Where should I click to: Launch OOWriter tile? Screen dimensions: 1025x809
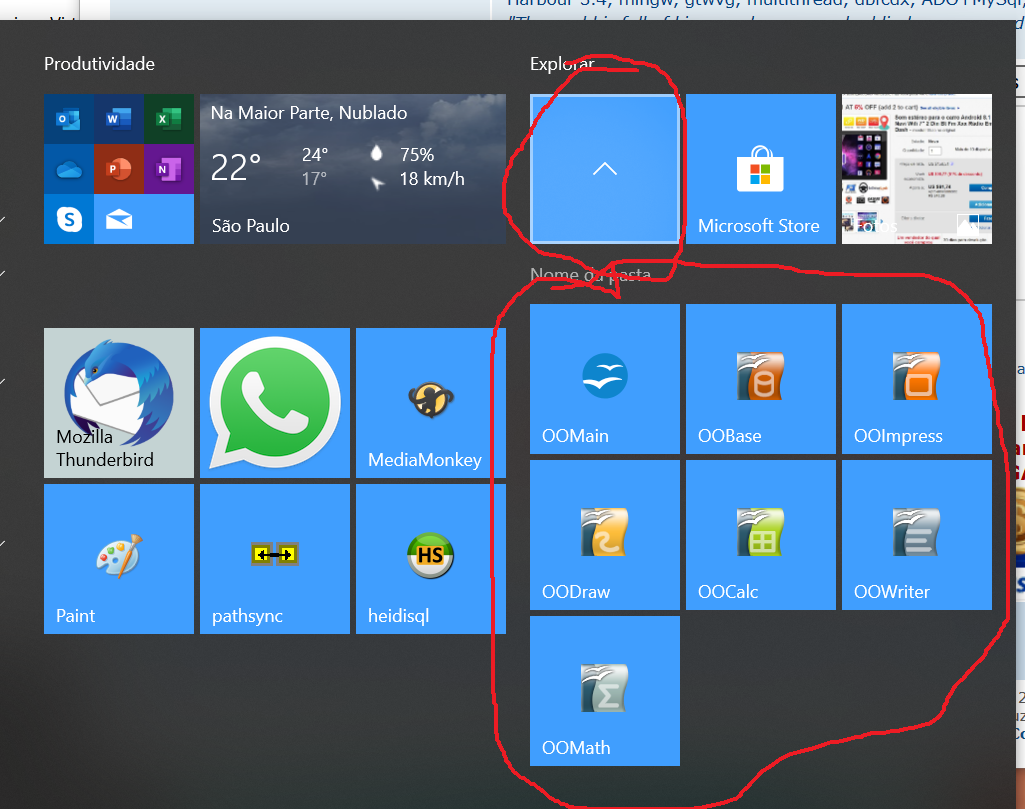[x=916, y=535]
